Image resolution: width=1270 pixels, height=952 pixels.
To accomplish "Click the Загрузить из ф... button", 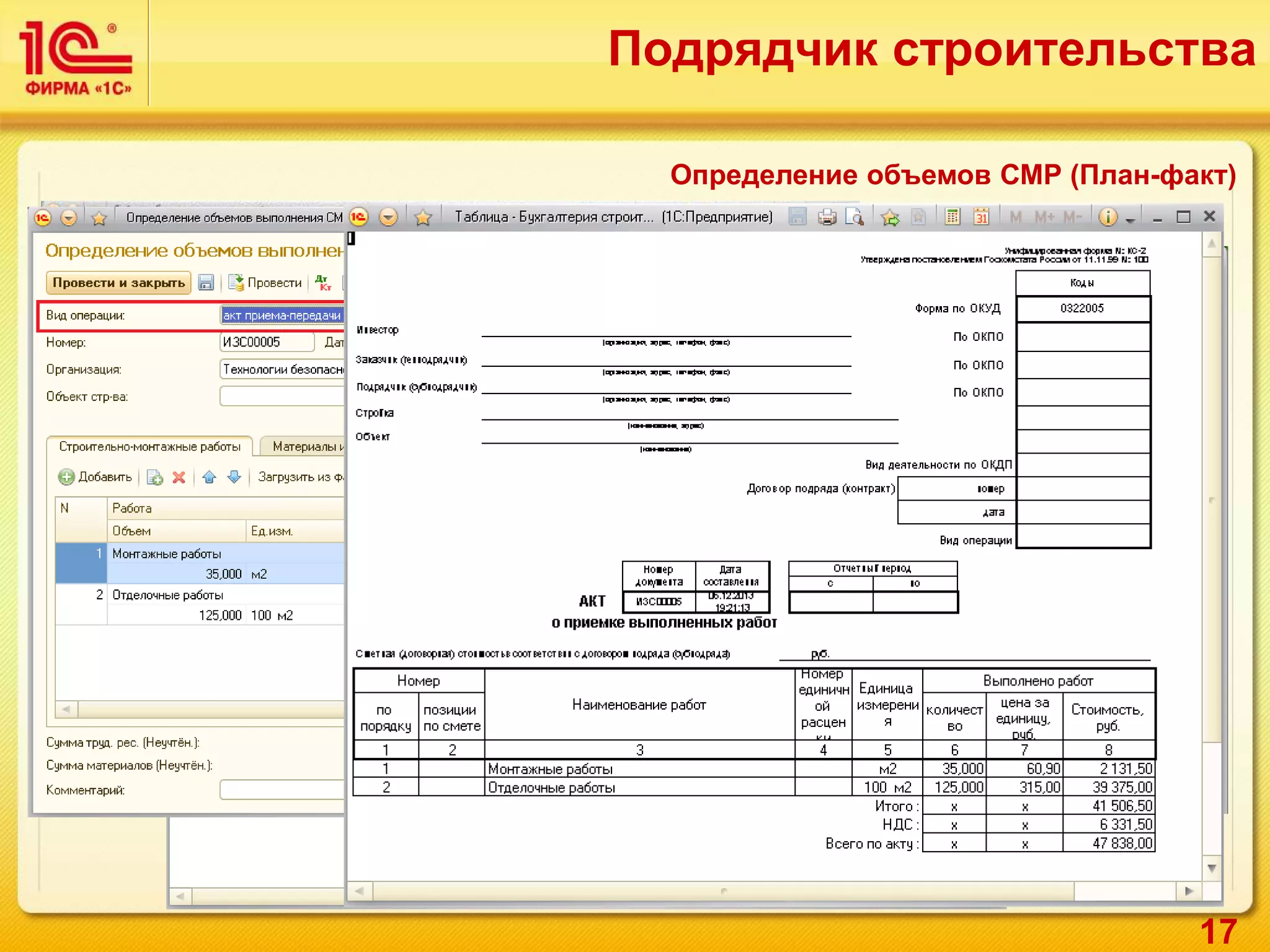I will pyautogui.click(x=300, y=477).
